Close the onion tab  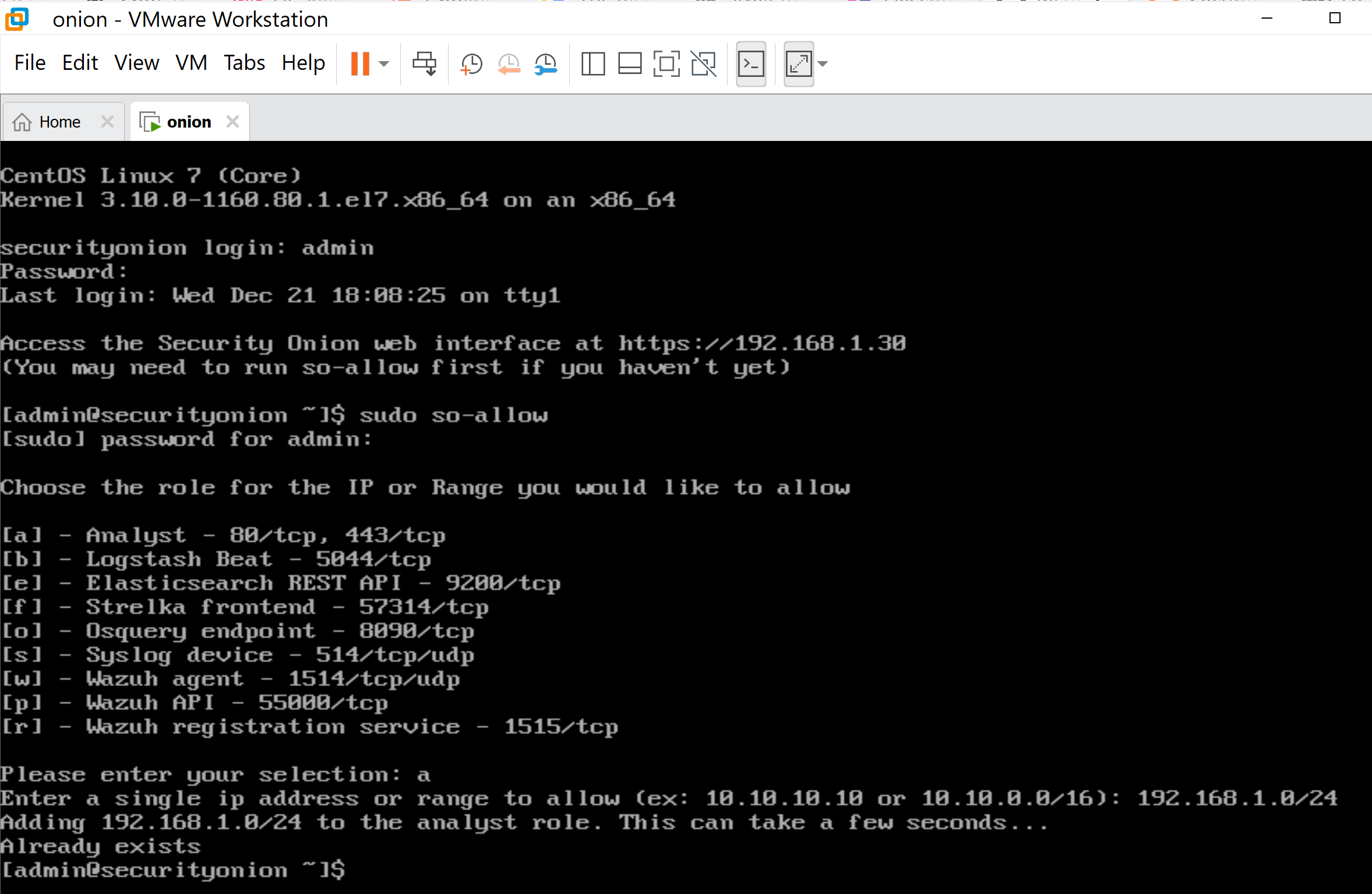232,121
